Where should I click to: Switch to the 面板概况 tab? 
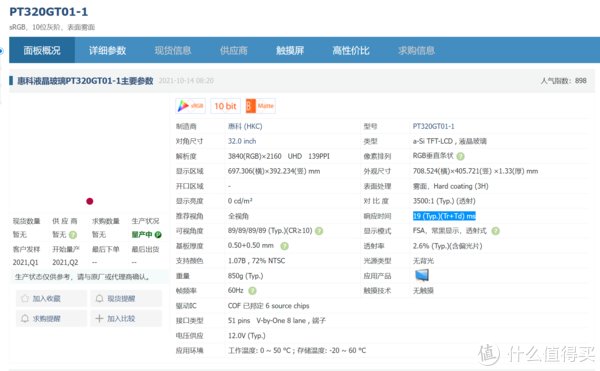[42, 50]
